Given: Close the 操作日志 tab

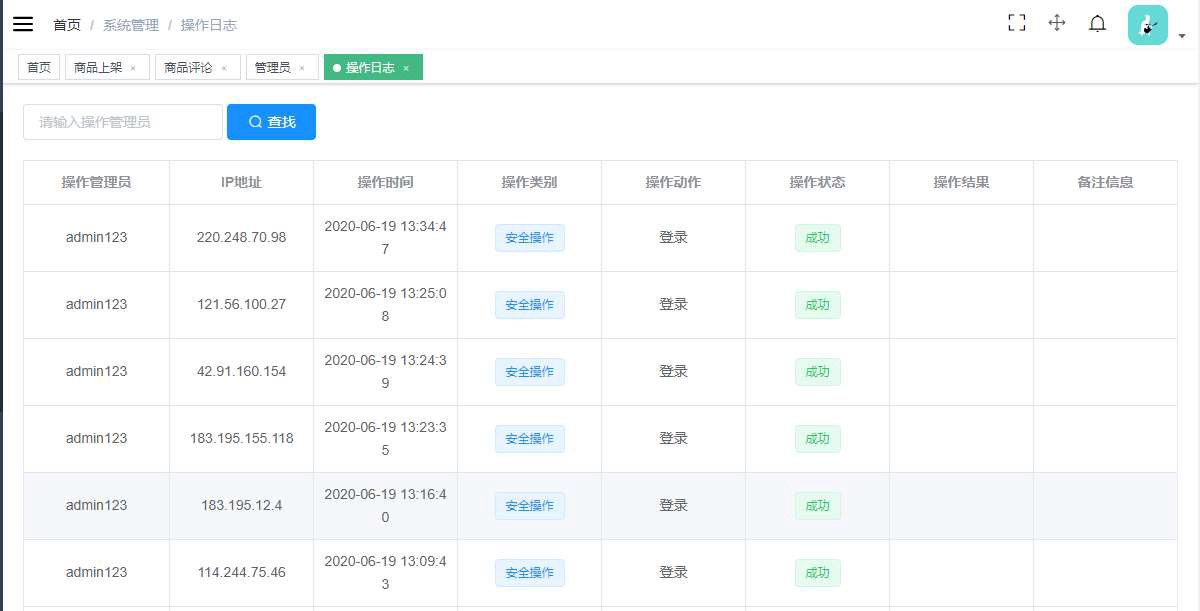Looking at the screenshot, I should click(406, 68).
